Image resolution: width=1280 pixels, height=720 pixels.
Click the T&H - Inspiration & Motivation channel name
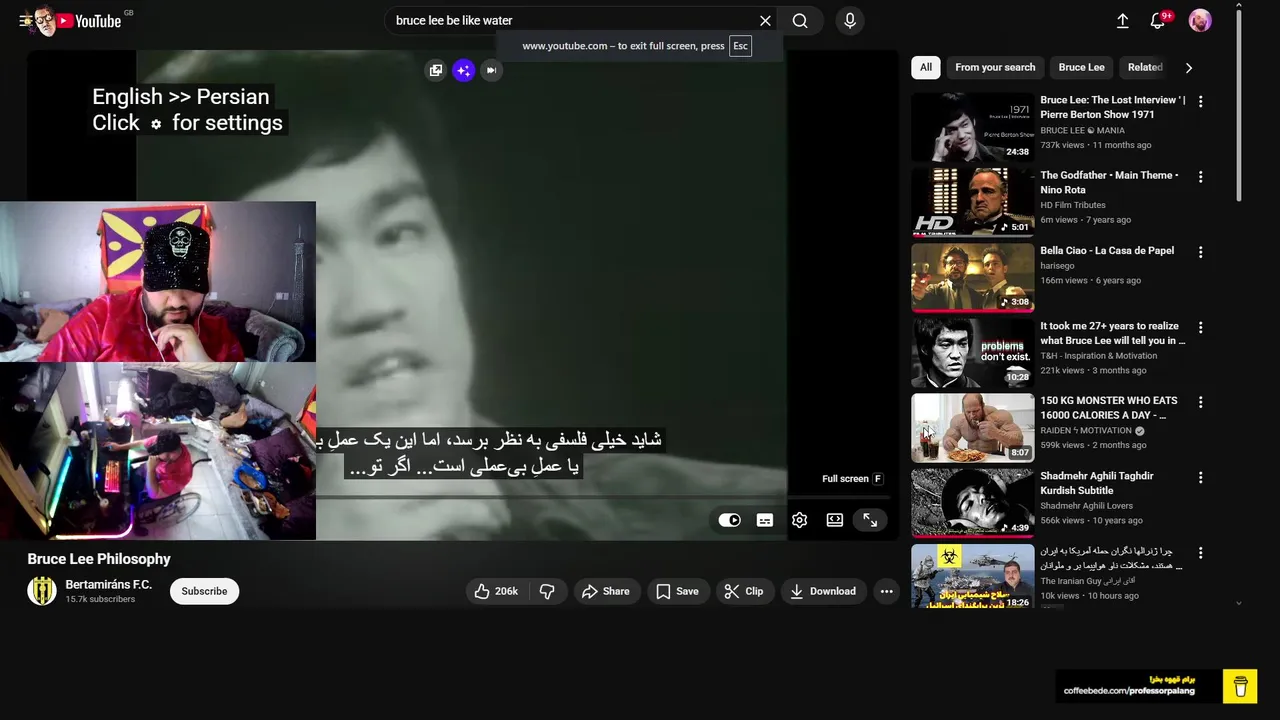(1099, 355)
